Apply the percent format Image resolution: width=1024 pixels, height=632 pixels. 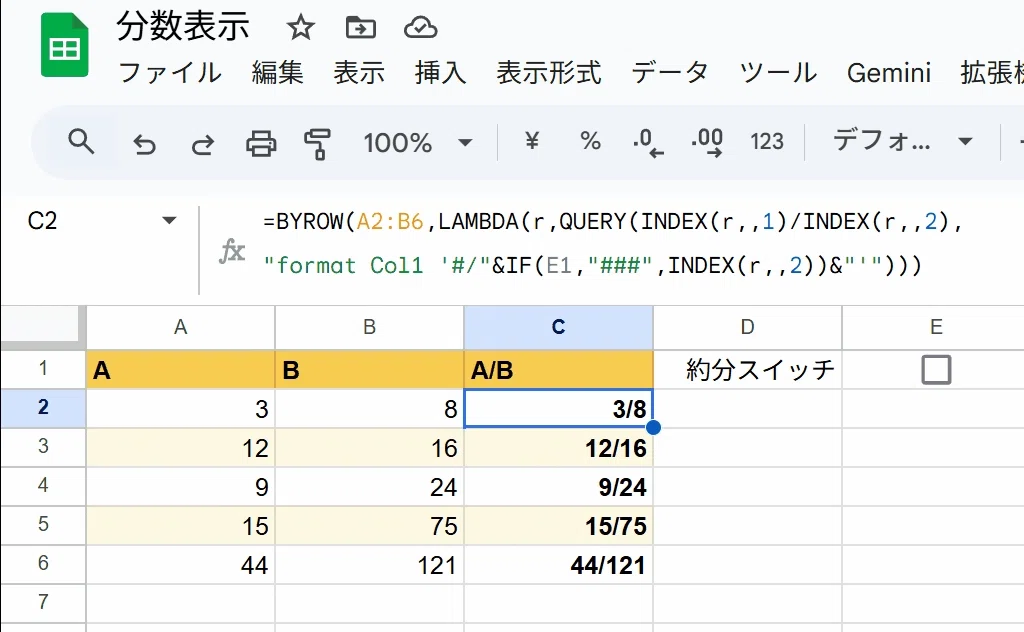coord(590,141)
